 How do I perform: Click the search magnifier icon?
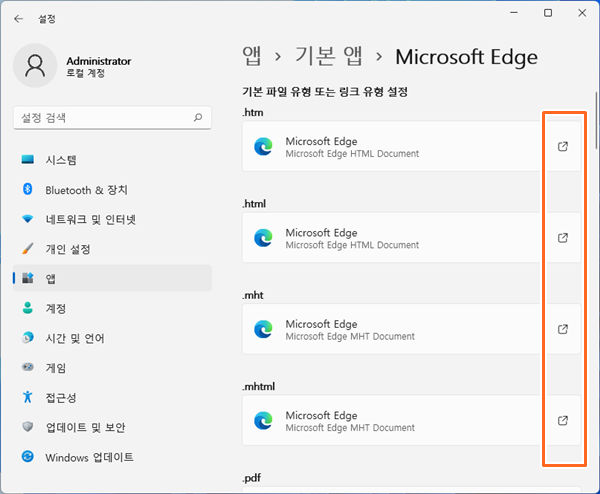pos(198,117)
